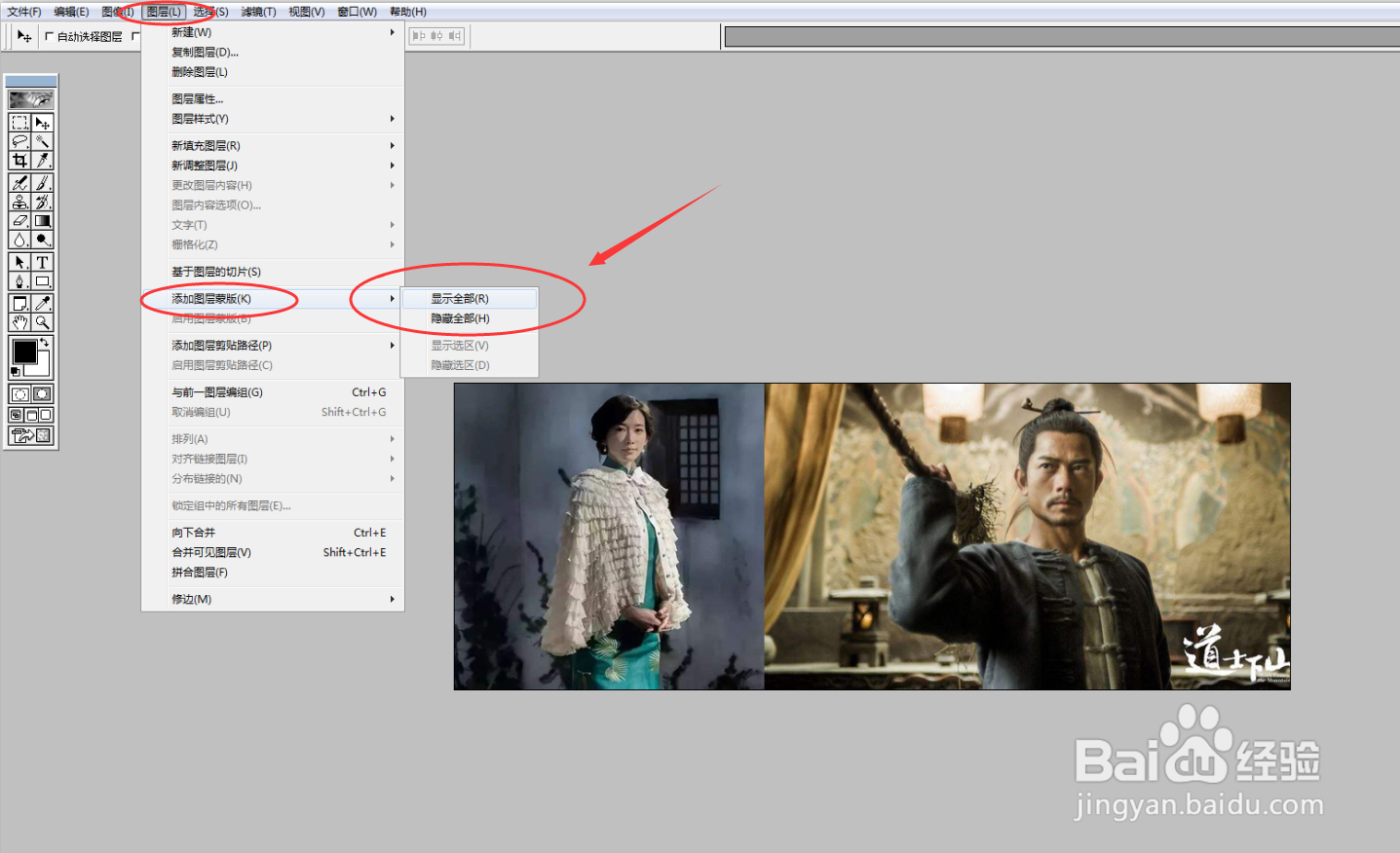Image resolution: width=1400 pixels, height=853 pixels.
Task: Select the Magic Wand tool
Action: (43, 141)
